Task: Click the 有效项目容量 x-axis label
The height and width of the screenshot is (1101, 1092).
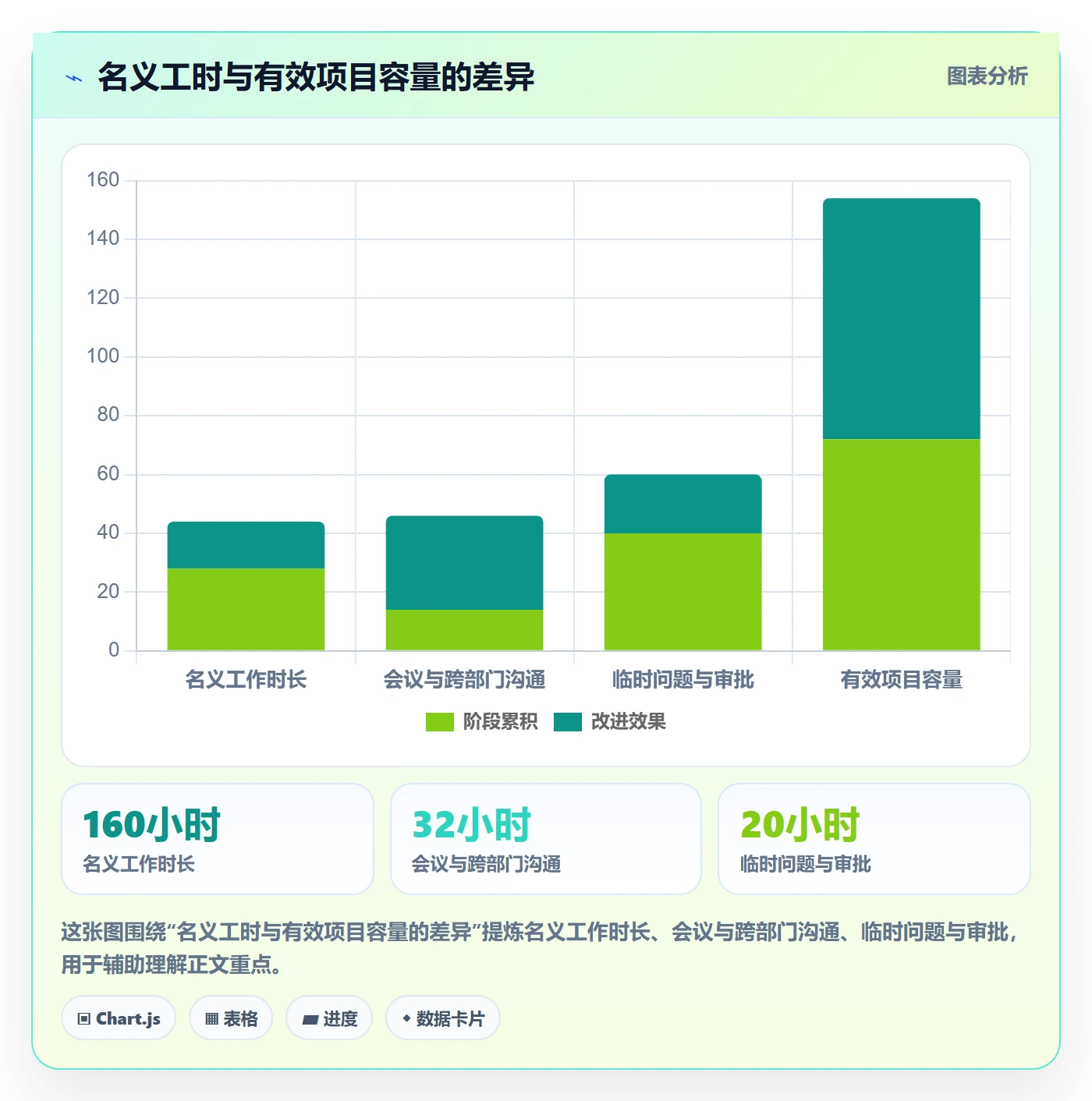Action: click(902, 680)
